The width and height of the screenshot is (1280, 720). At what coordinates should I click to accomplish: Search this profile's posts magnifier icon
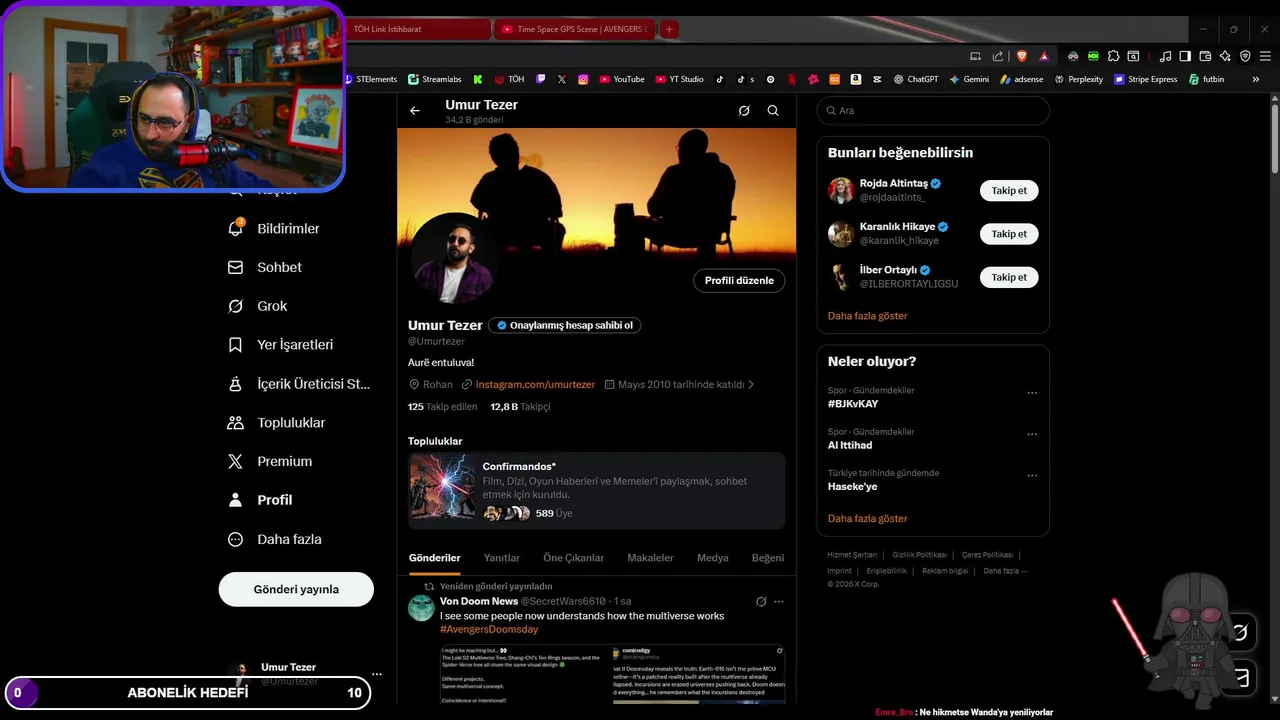point(773,111)
